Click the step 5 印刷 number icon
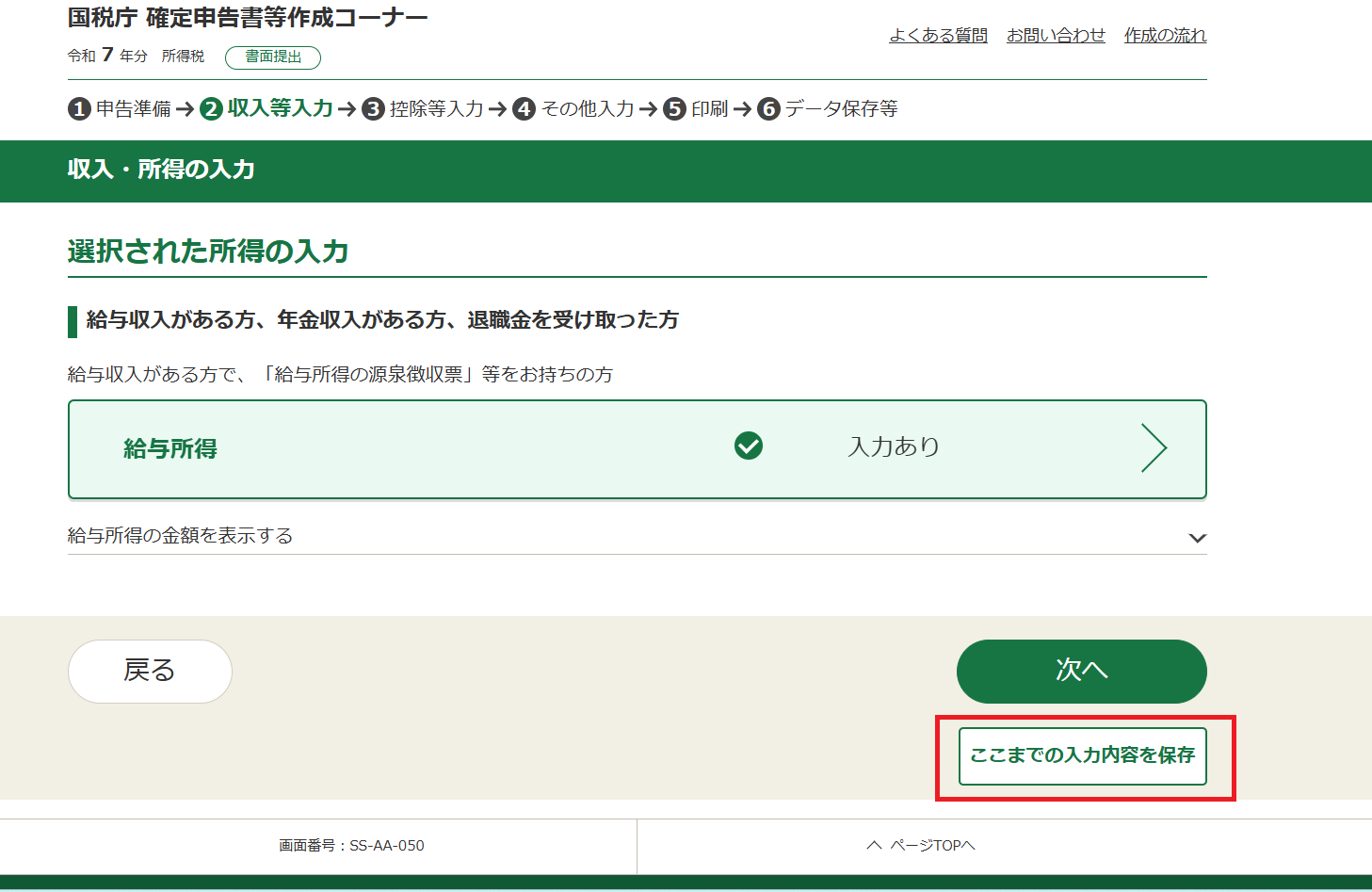 (674, 109)
